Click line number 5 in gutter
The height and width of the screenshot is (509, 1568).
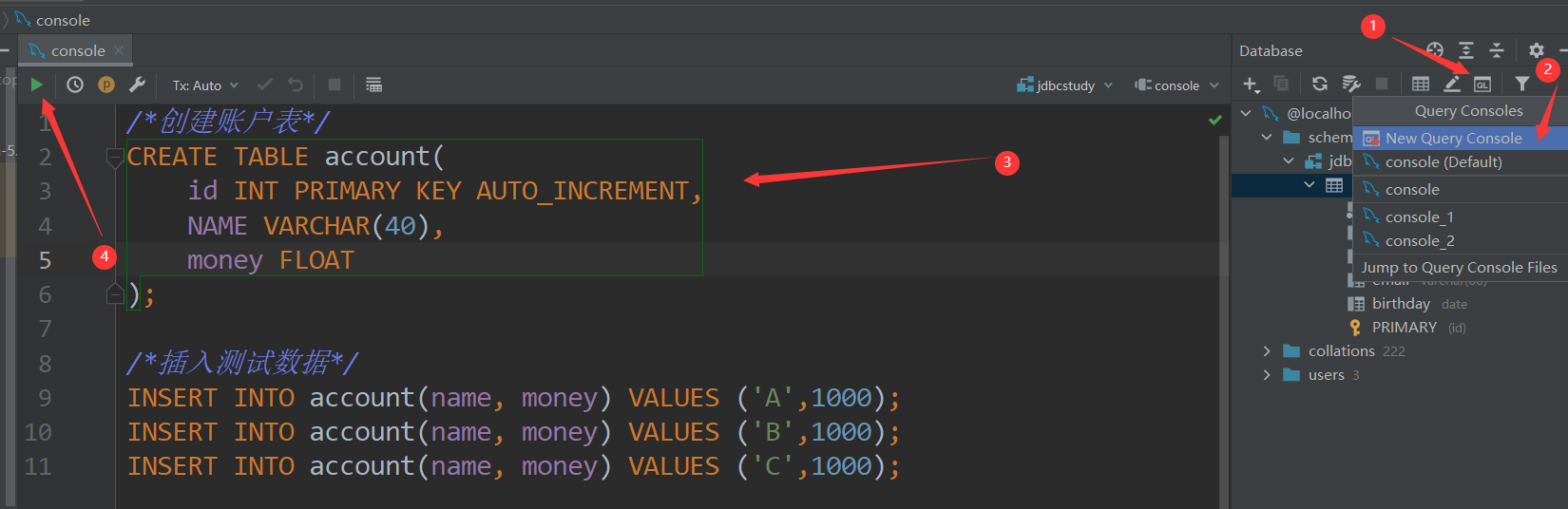click(45, 259)
